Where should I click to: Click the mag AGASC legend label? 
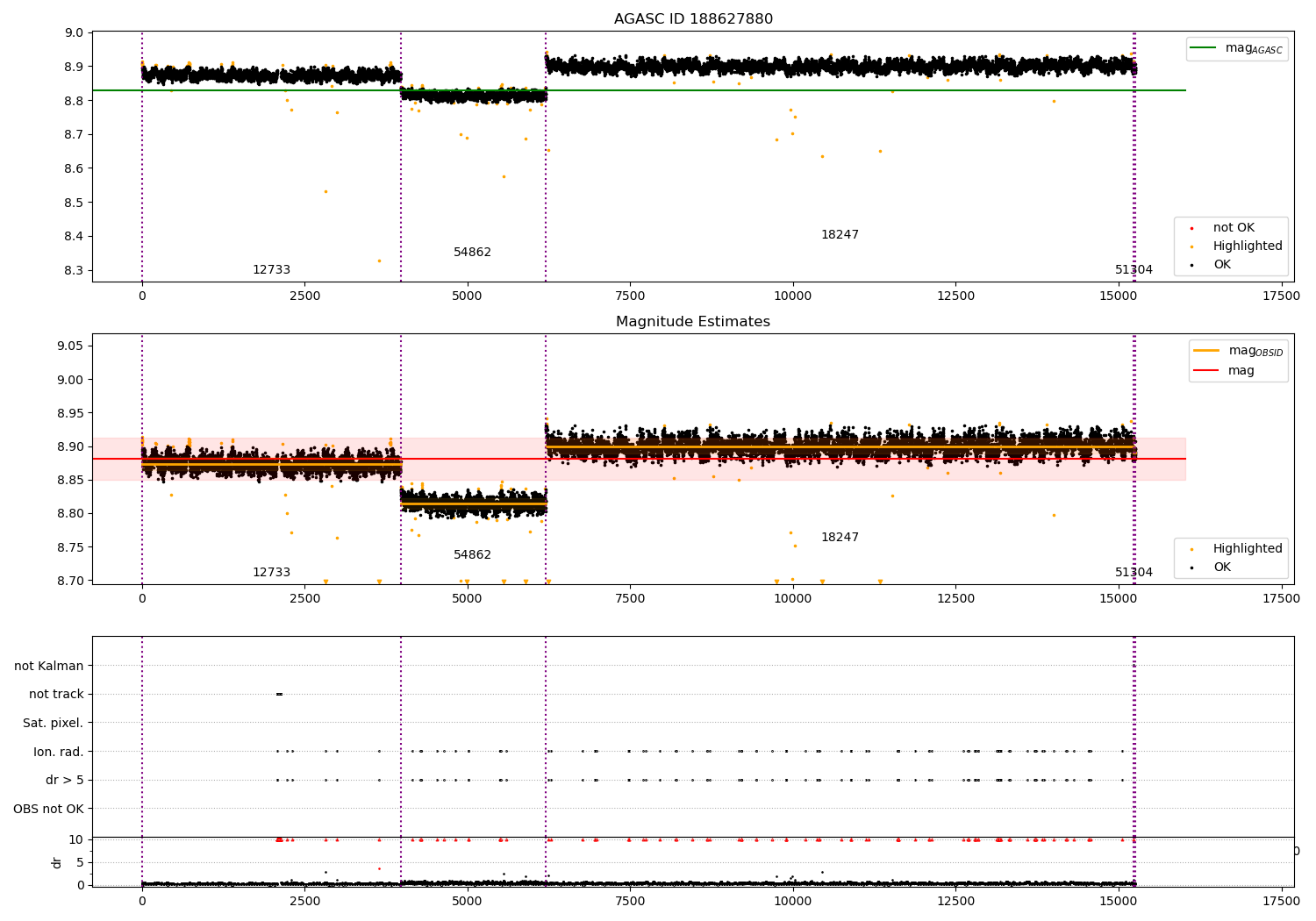pyautogui.click(x=1254, y=48)
